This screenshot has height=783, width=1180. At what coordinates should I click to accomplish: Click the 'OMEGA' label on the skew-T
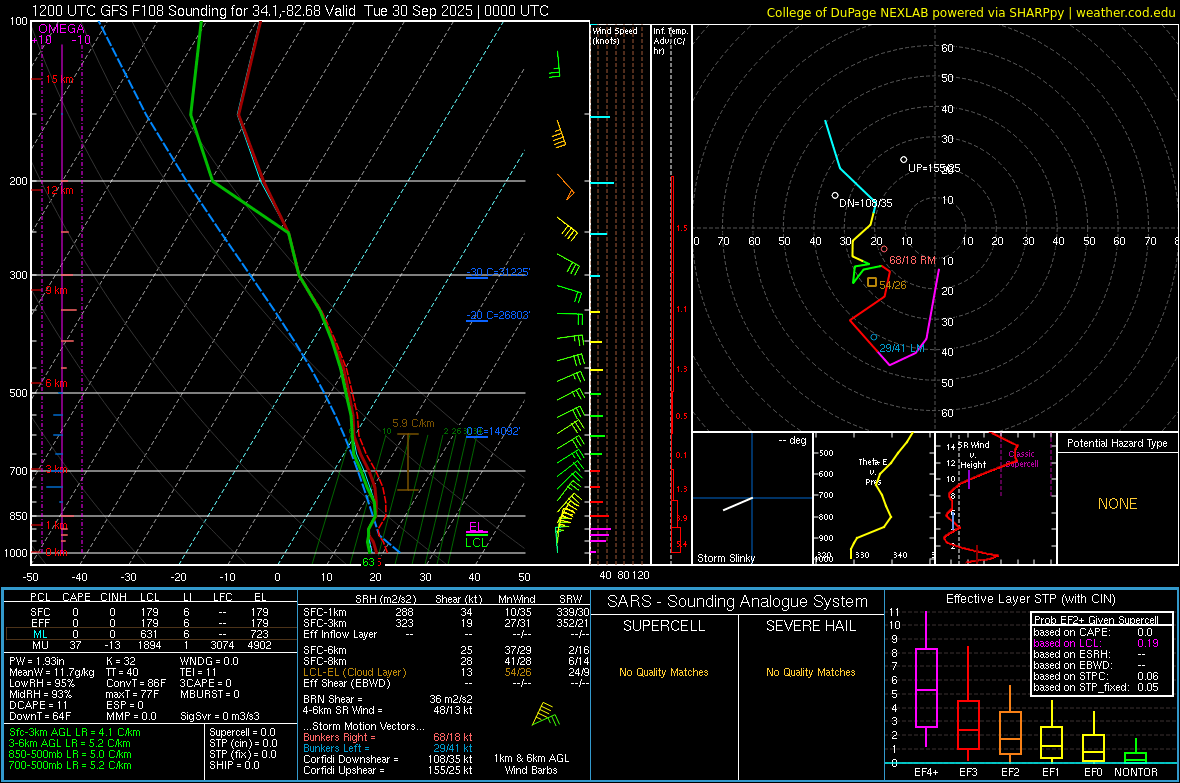tap(62, 29)
